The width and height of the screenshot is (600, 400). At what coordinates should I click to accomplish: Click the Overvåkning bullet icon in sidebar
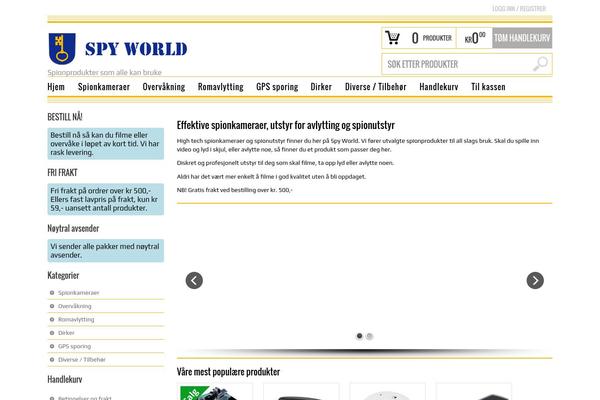click(x=52, y=306)
